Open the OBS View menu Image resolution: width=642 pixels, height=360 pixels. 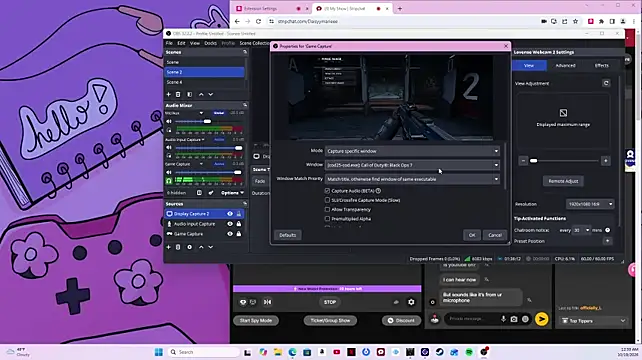(x=195, y=43)
